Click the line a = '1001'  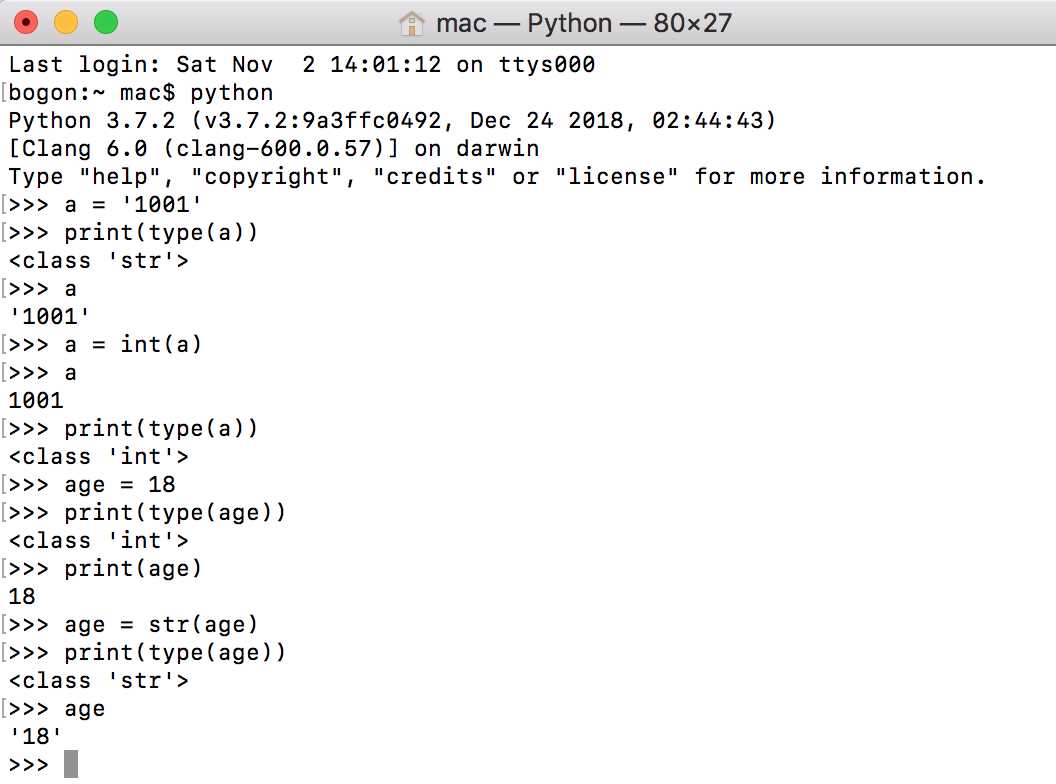click(x=104, y=205)
